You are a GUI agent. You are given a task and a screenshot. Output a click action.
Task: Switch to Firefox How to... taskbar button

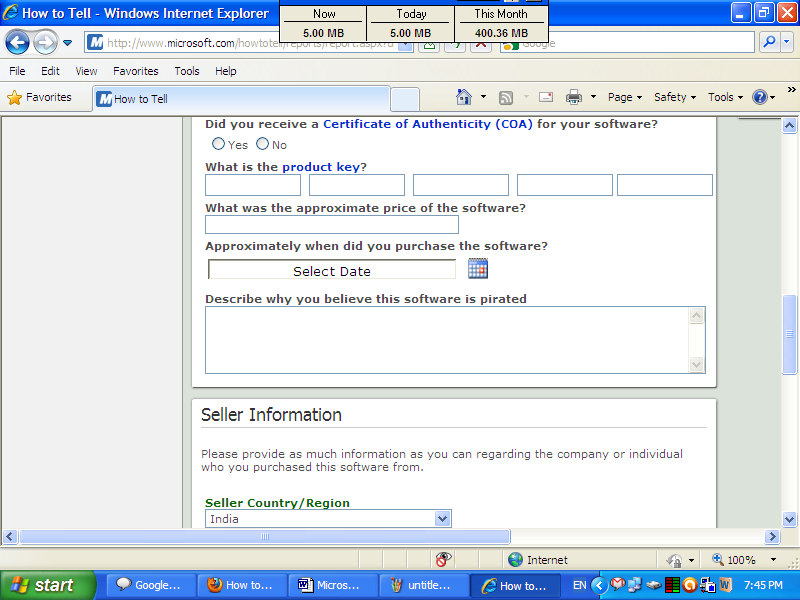click(242, 585)
